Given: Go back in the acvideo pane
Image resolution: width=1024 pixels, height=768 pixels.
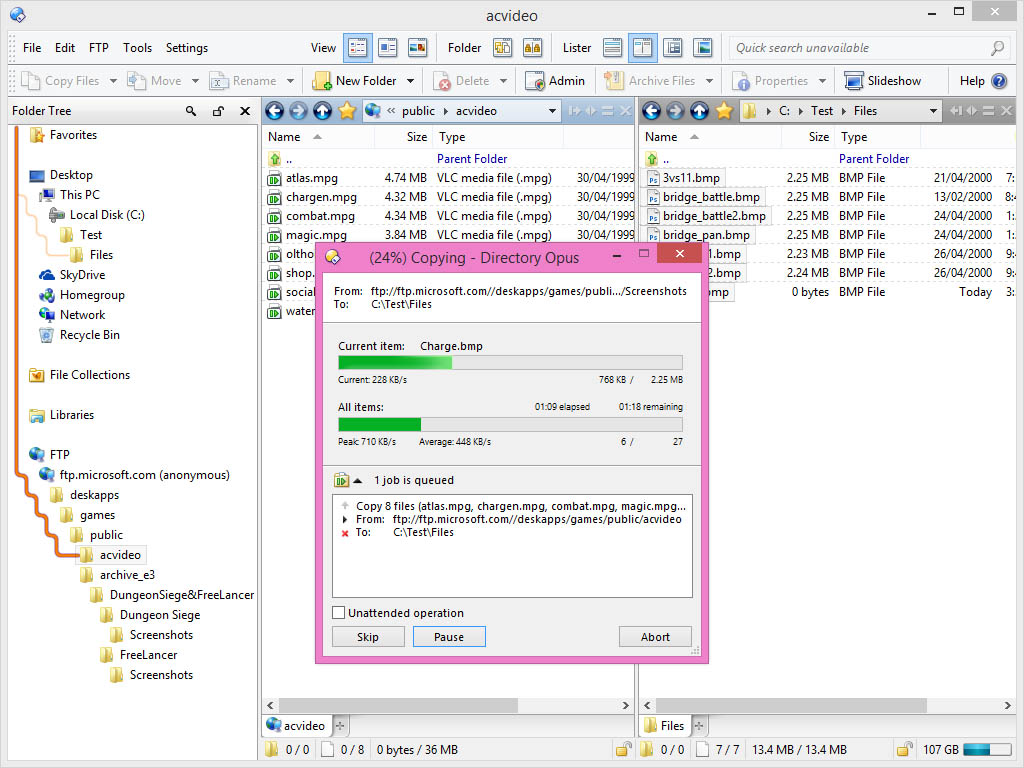Looking at the screenshot, I should pyautogui.click(x=274, y=111).
